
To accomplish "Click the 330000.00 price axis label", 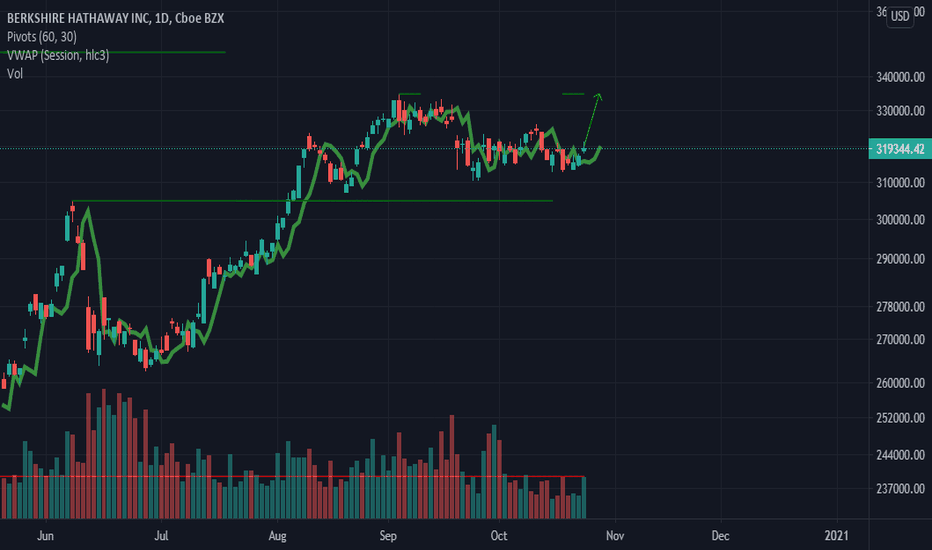I will 900,111.
